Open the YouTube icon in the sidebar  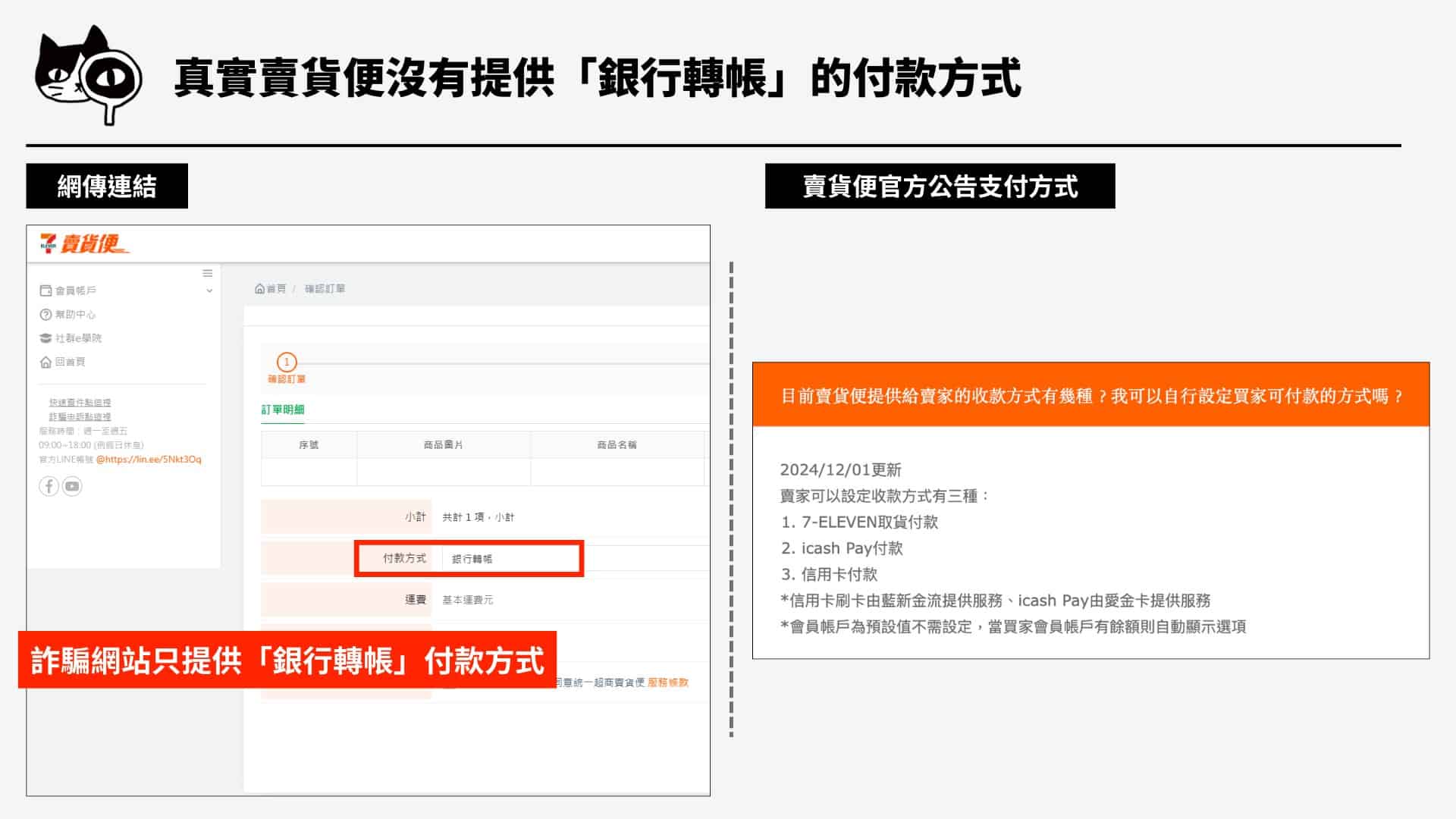pyautogui.click(x=72, y=486)
